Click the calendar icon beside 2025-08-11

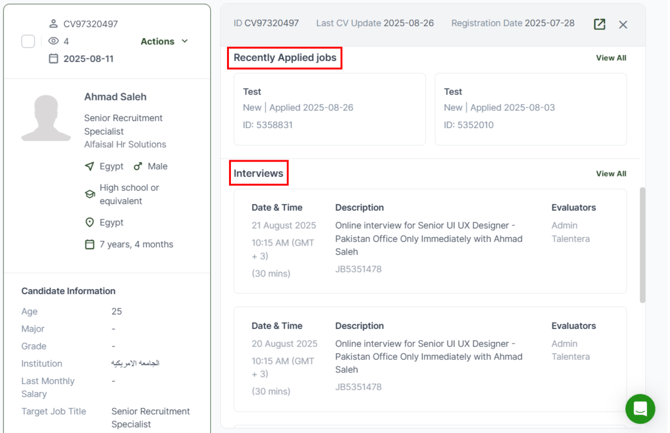(x=53, y=59)
